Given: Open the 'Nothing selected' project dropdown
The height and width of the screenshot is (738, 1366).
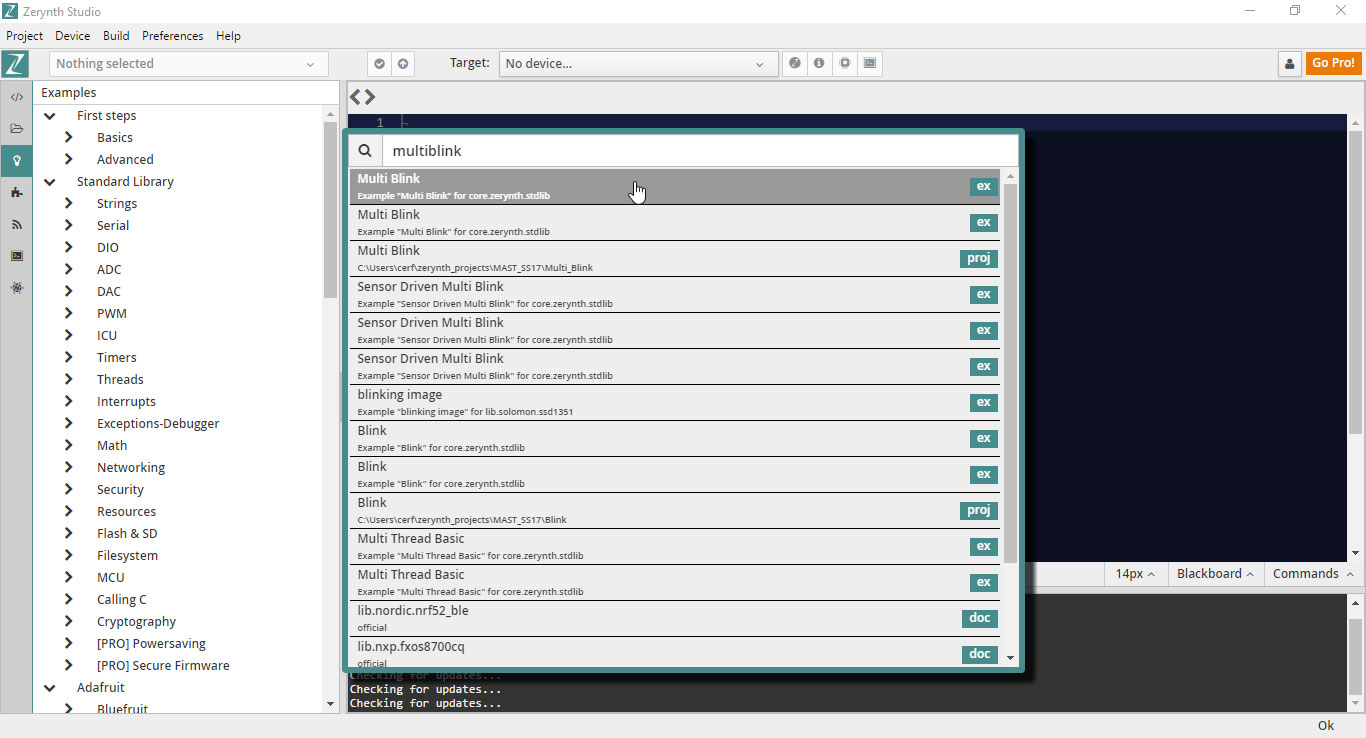Looking at the screenshot, I should [189, 64].
